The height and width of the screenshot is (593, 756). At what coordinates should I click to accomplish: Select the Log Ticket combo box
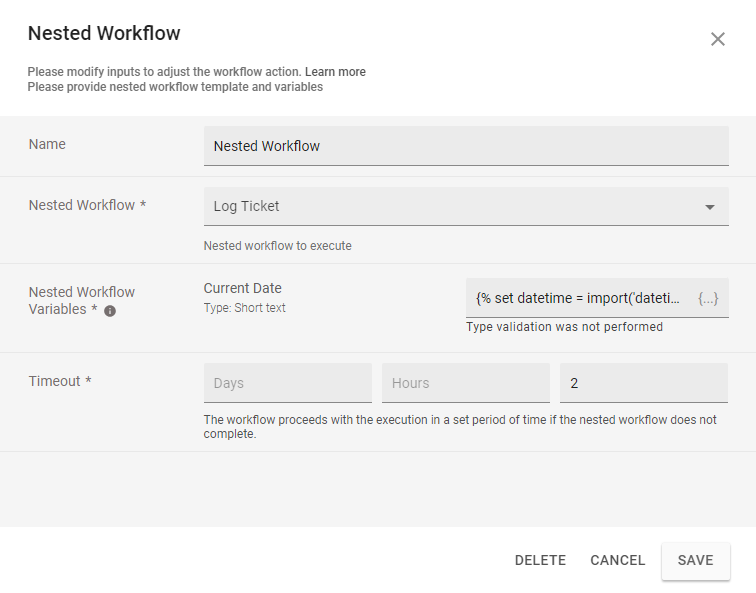(x=450, y=207)
